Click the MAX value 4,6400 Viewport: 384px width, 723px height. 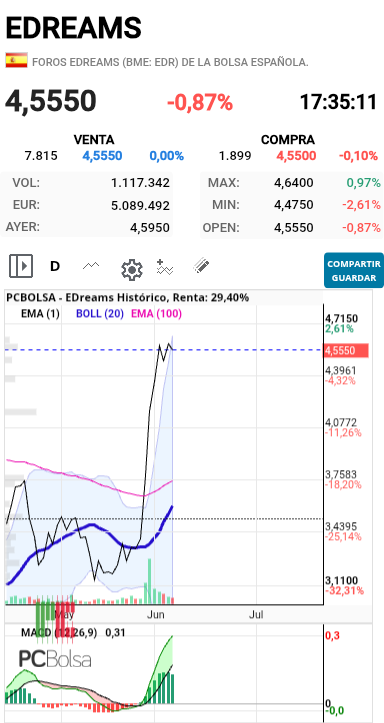point(294,183)
